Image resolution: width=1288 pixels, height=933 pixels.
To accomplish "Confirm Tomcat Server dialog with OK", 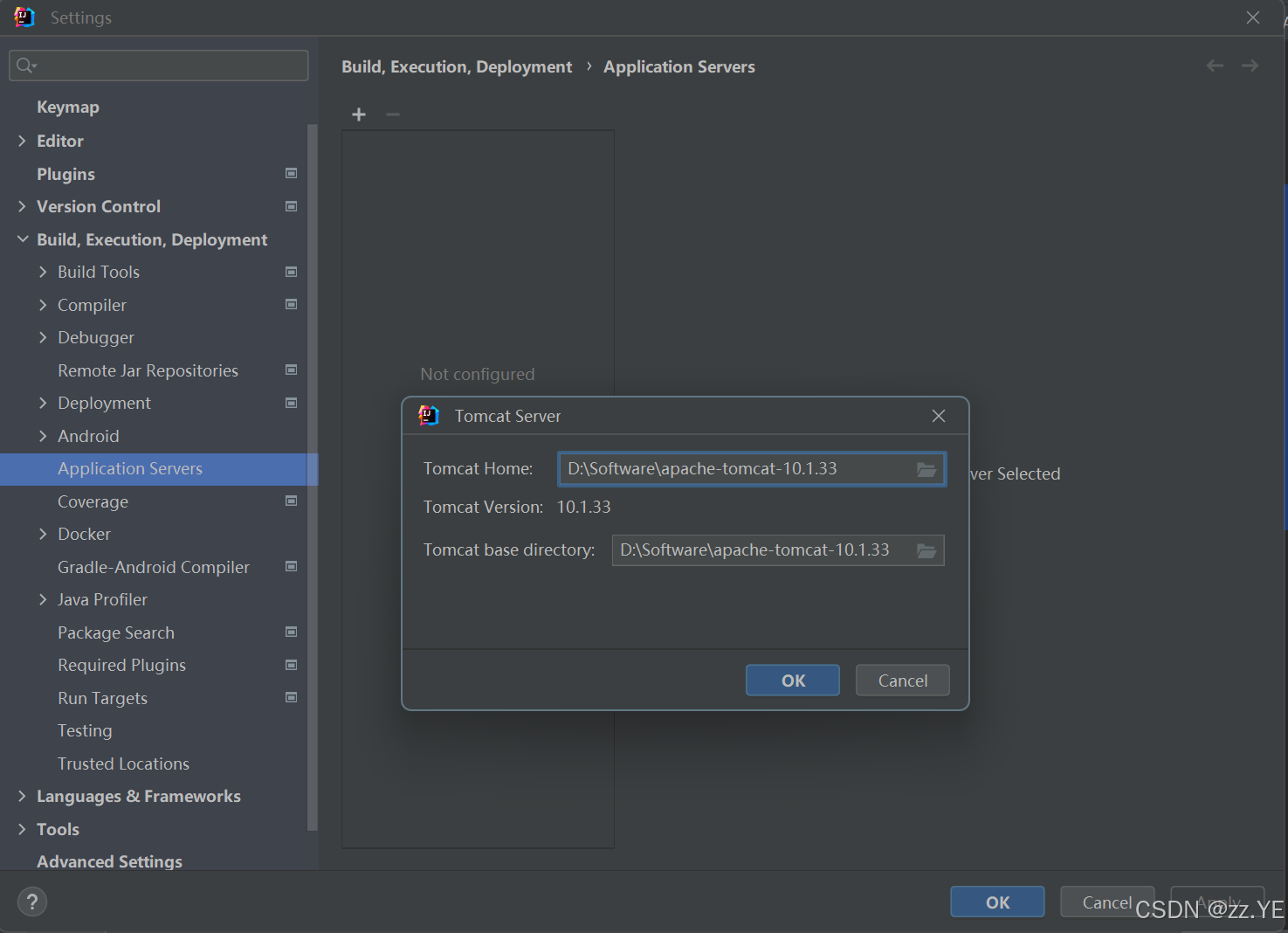I will point(793,681).
